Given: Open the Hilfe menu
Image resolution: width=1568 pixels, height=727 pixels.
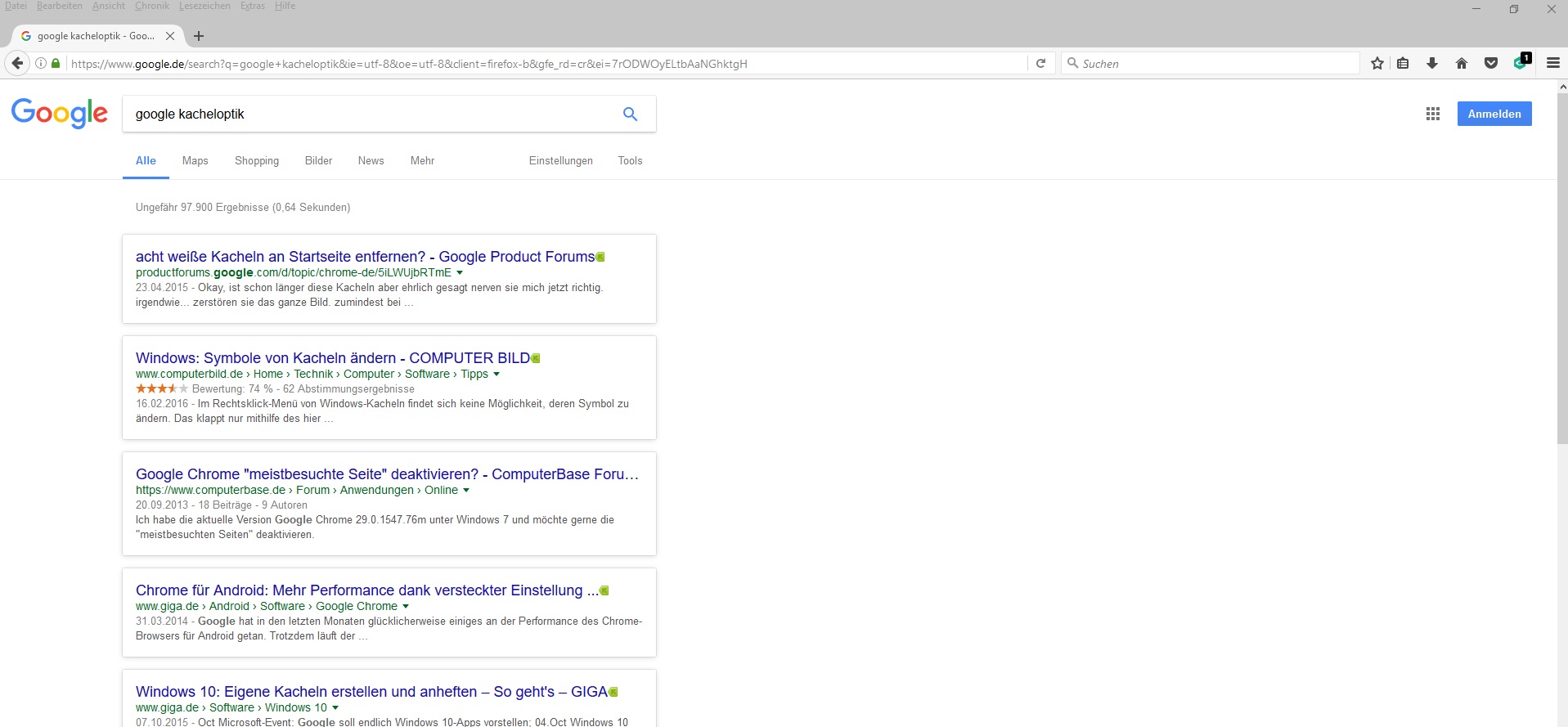Looking at the screenshot, I should point(285,6).
